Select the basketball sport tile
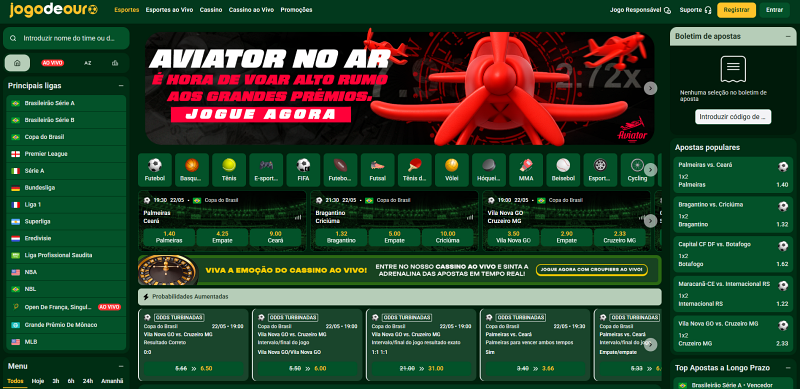Screen dimensions: 800x389 (192, 170)
